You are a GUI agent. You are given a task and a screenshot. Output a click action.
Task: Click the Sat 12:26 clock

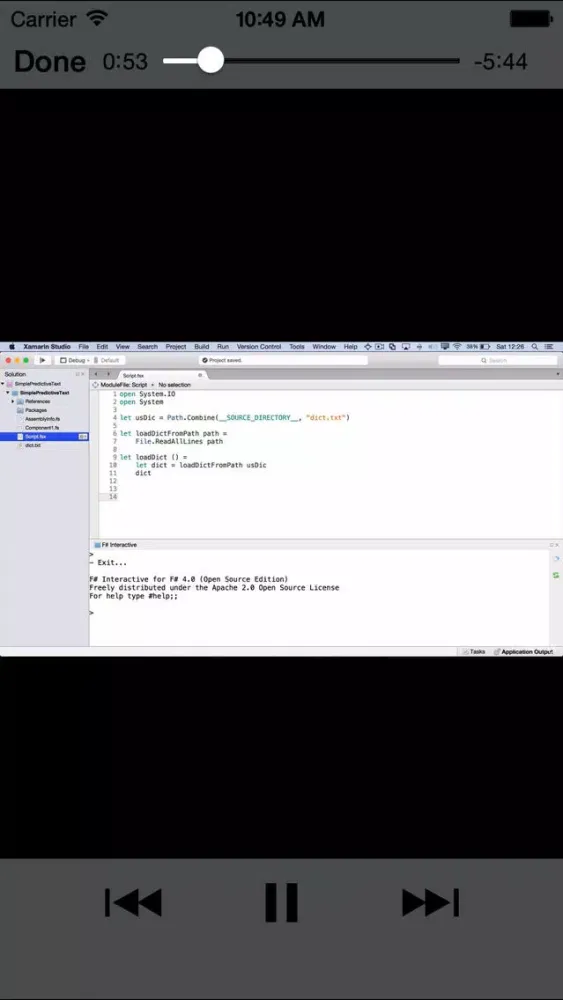click(510, 346)
